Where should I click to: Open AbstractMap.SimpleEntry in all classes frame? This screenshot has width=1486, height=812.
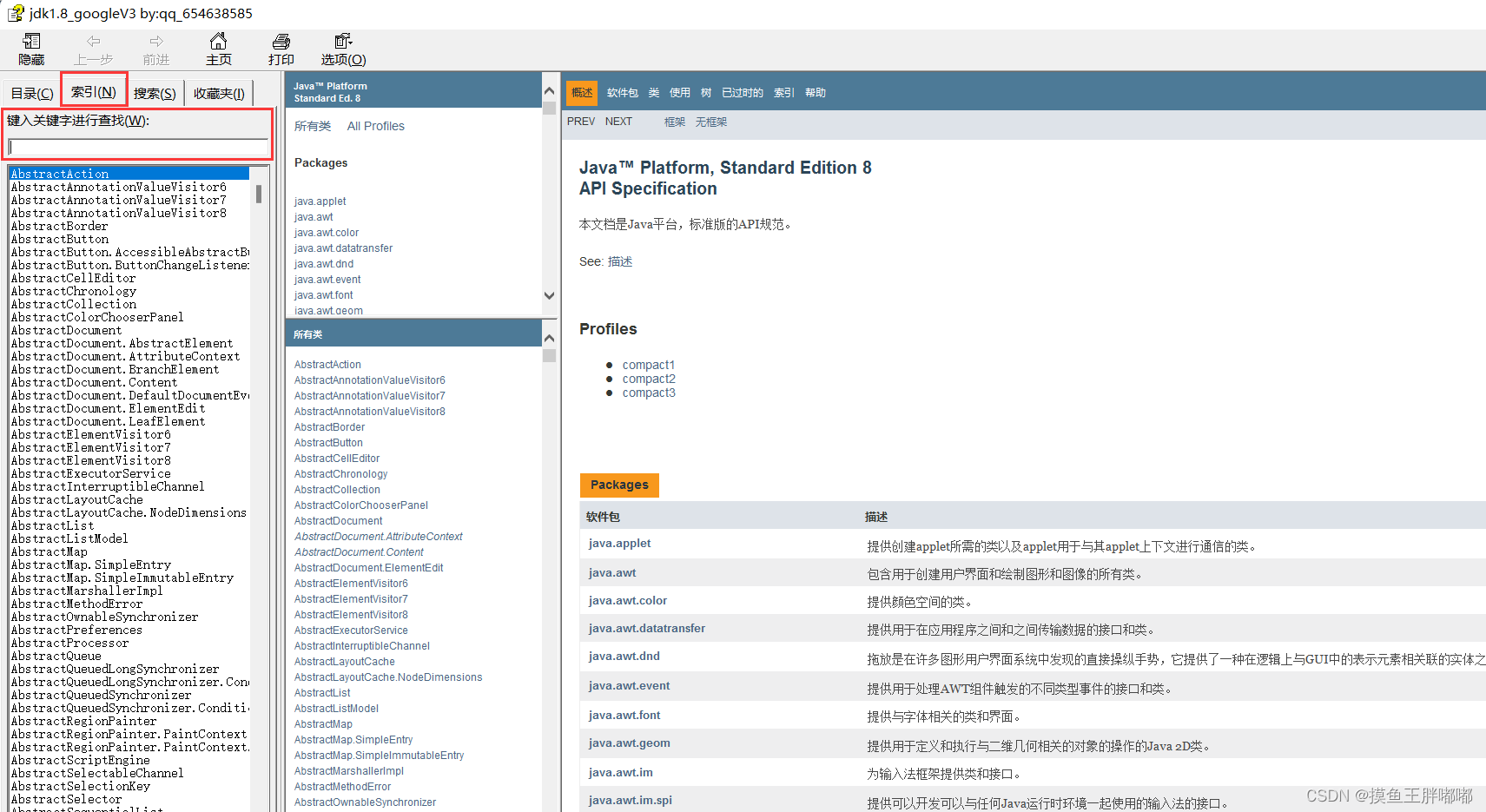pos(353,740)
